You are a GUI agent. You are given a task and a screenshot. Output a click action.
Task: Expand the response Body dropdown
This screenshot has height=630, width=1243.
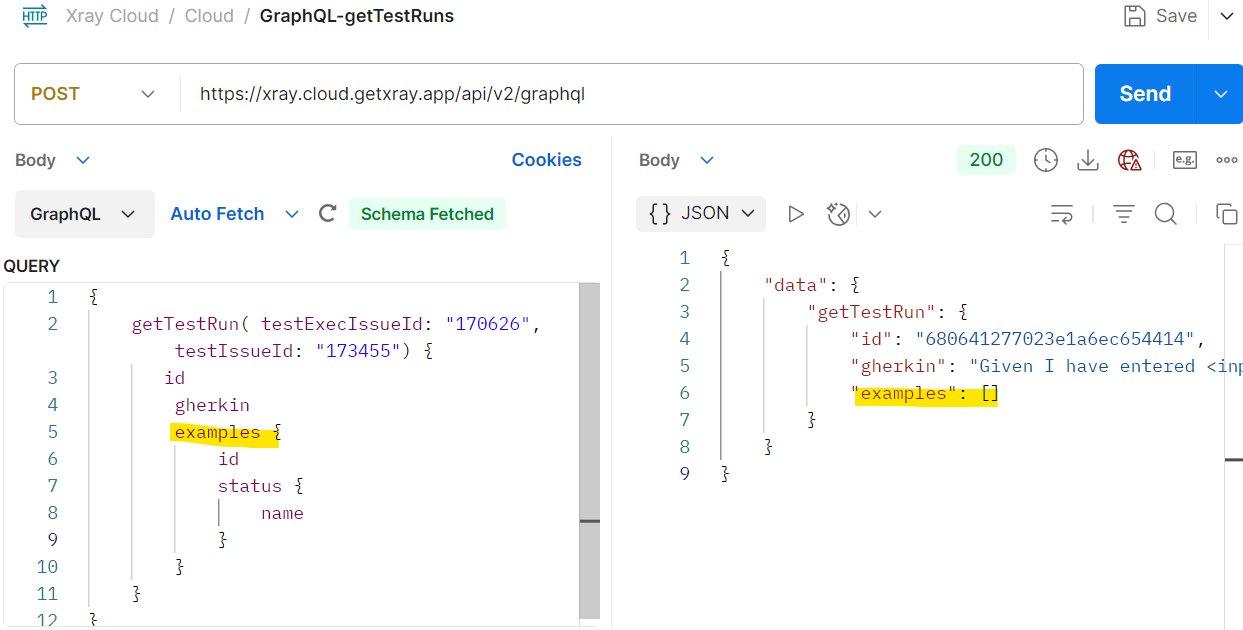click(x=677, y=160)
